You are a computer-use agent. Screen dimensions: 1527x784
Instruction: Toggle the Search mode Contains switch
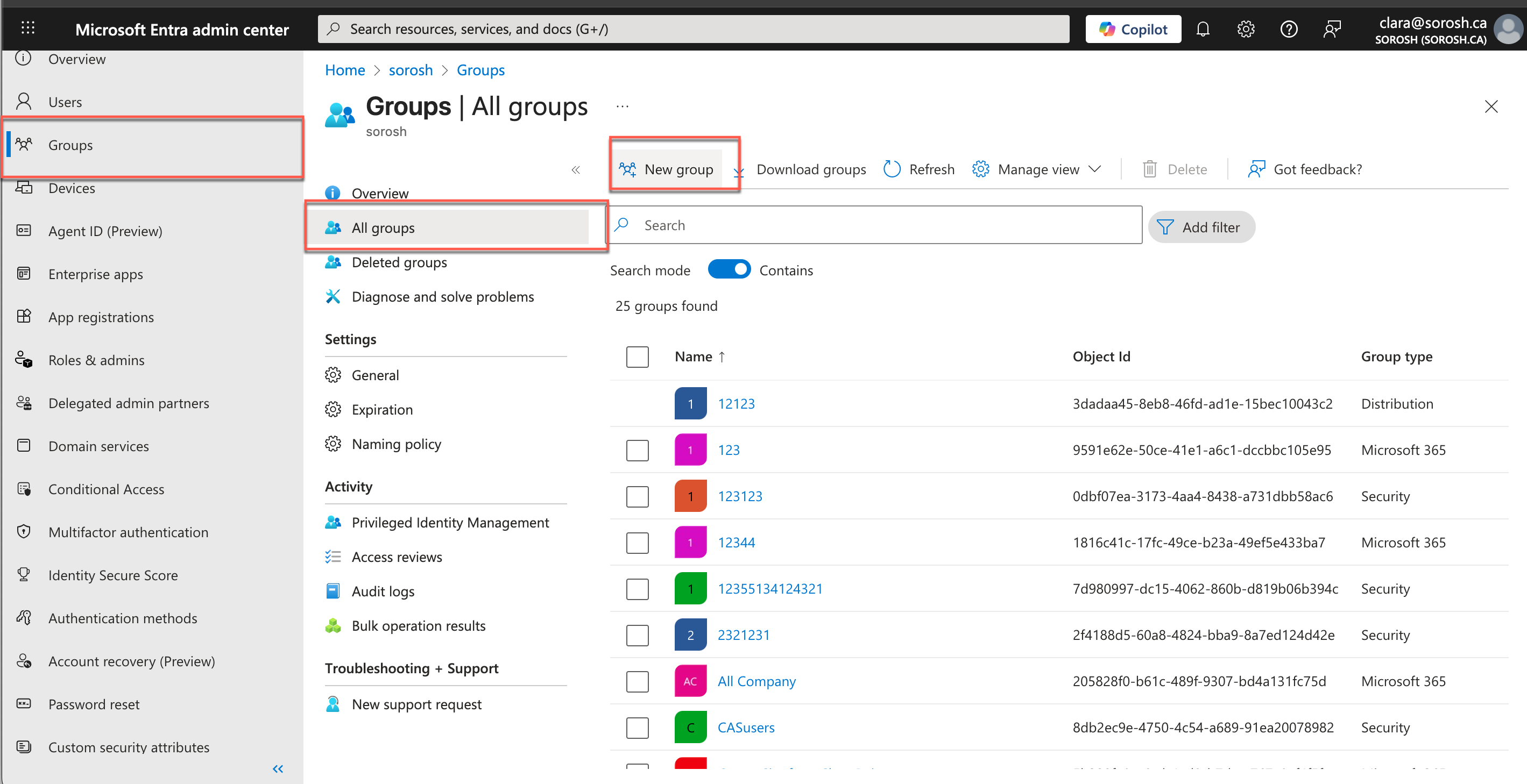[729, 269]
